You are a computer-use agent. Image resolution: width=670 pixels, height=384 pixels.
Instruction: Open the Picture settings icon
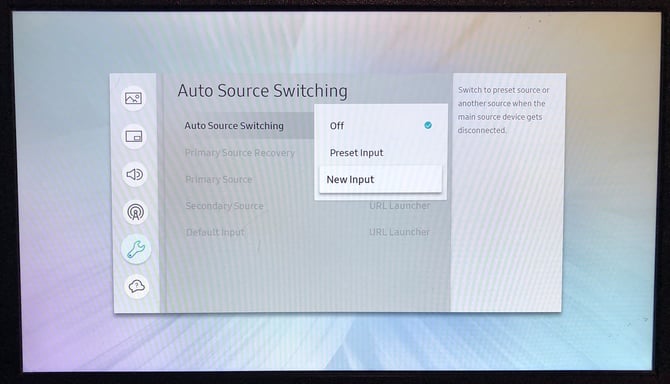(134, 99)
